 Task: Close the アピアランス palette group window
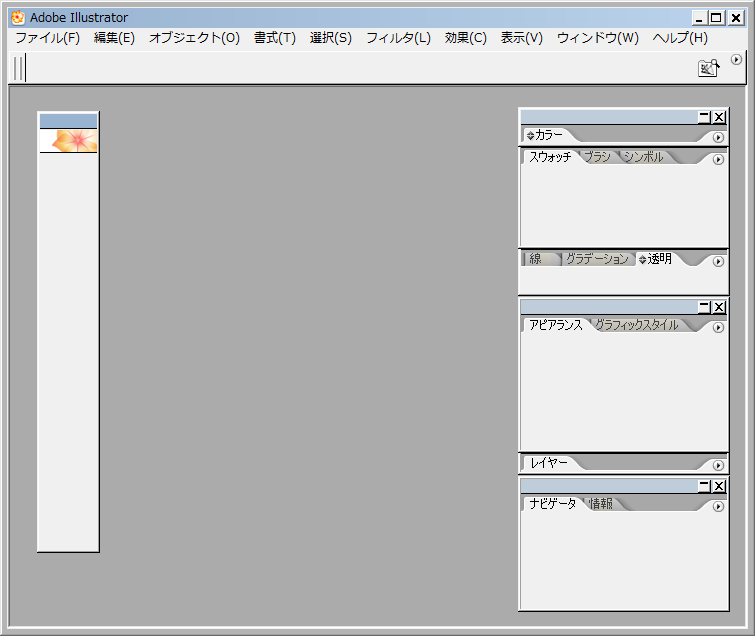719,307
